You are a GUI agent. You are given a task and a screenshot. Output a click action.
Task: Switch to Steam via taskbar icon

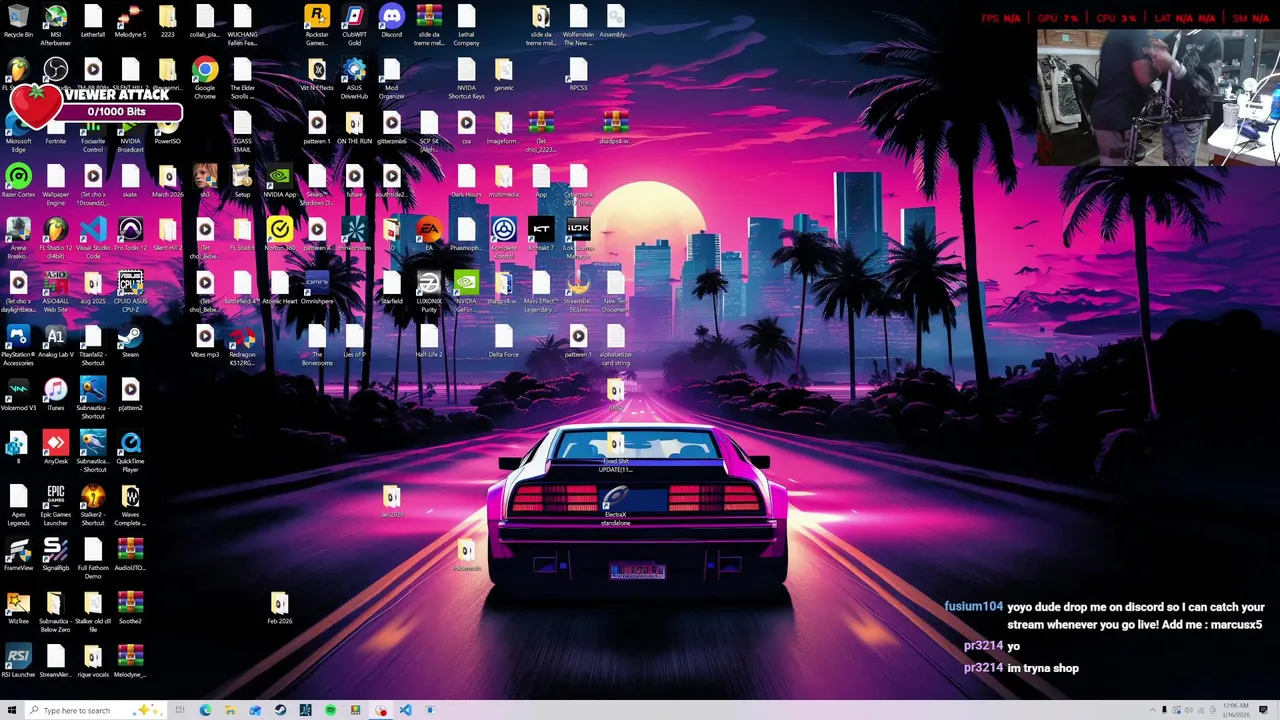(x=280, y=710)
